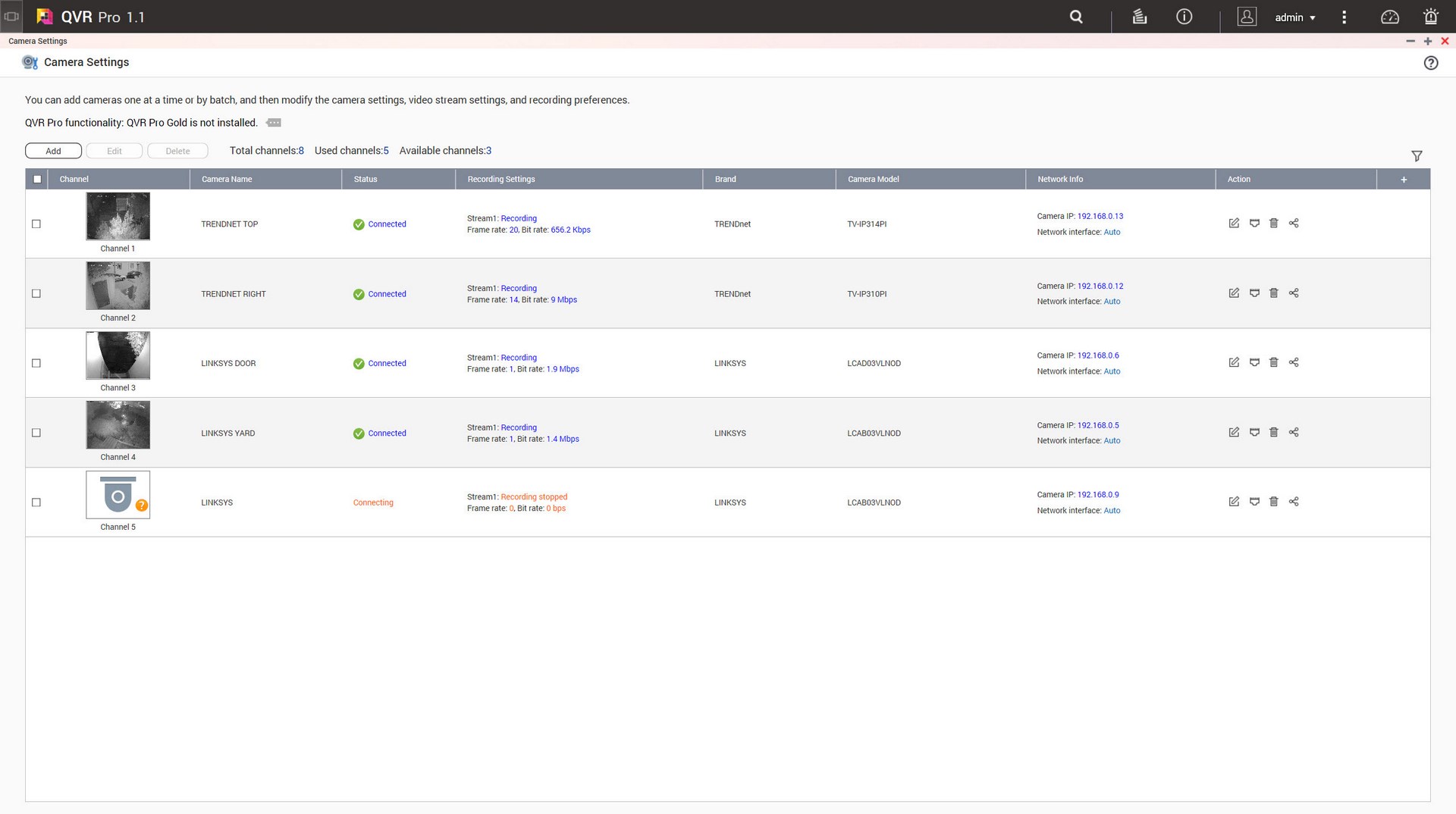Image resolution: width=1456 pixels, height=814 pixels.
Task: Click the Connecting status of Channel 5
Action: coord(373,502)
